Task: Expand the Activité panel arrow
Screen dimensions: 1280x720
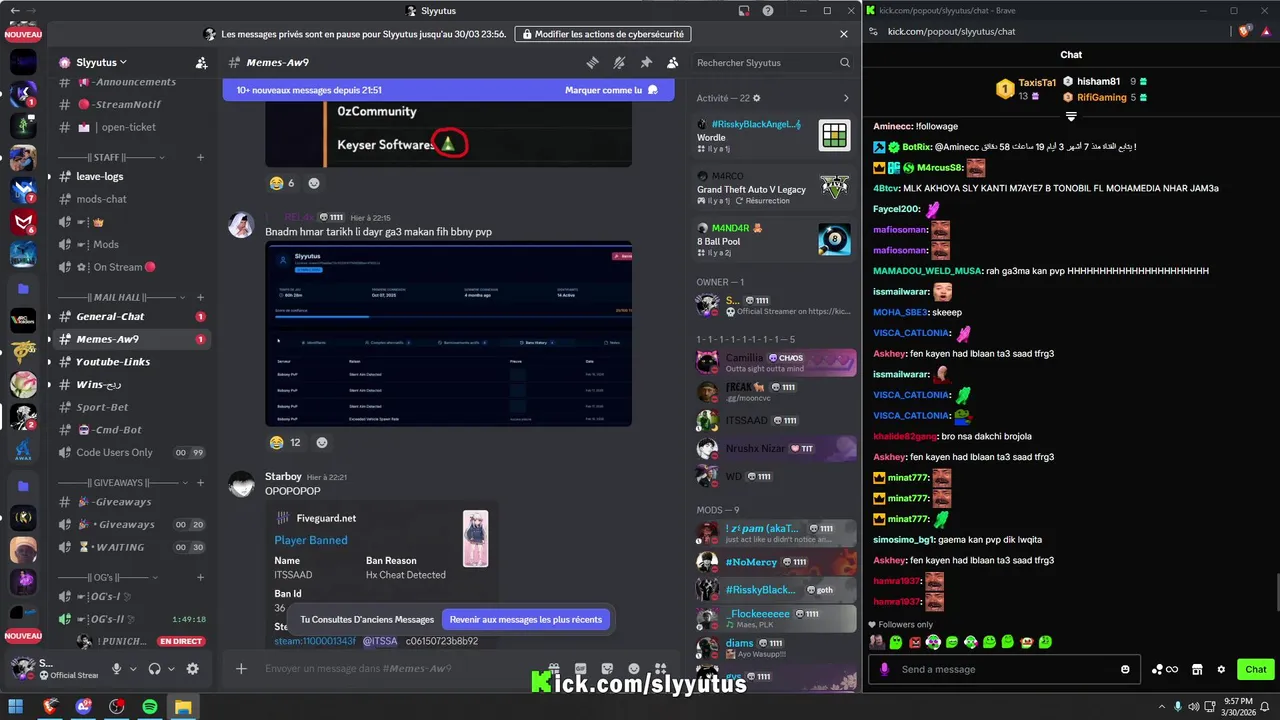Action: 846,98
